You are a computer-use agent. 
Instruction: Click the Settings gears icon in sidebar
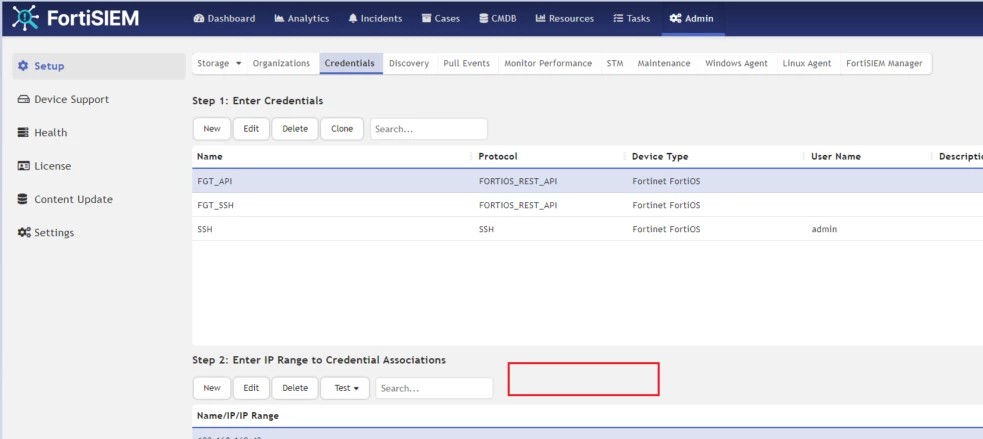coord(24,232)
